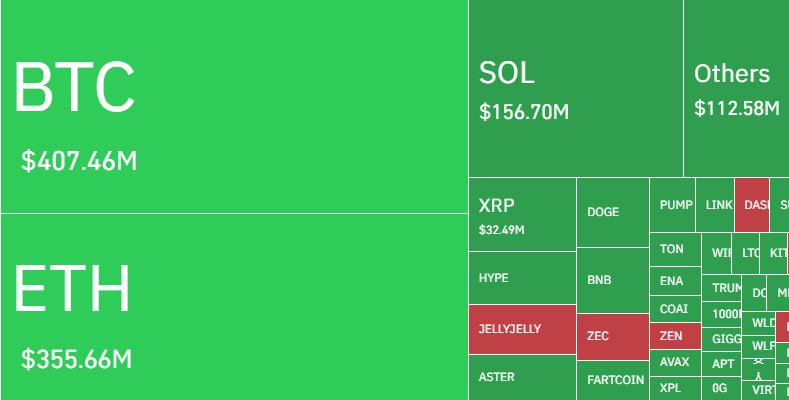Click the red JELLYJELLY tile
The image size is (789, 400).
(x=522, y=329)
